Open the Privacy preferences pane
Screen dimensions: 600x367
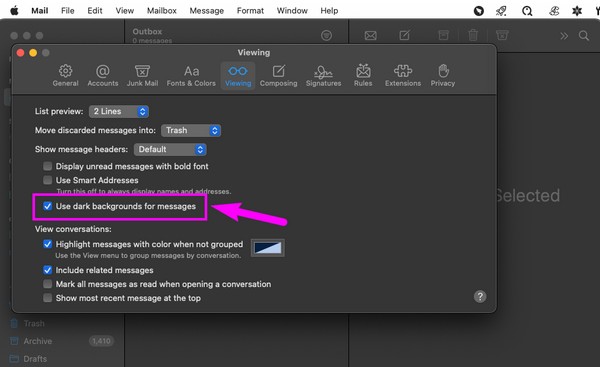tap(443, 76)
